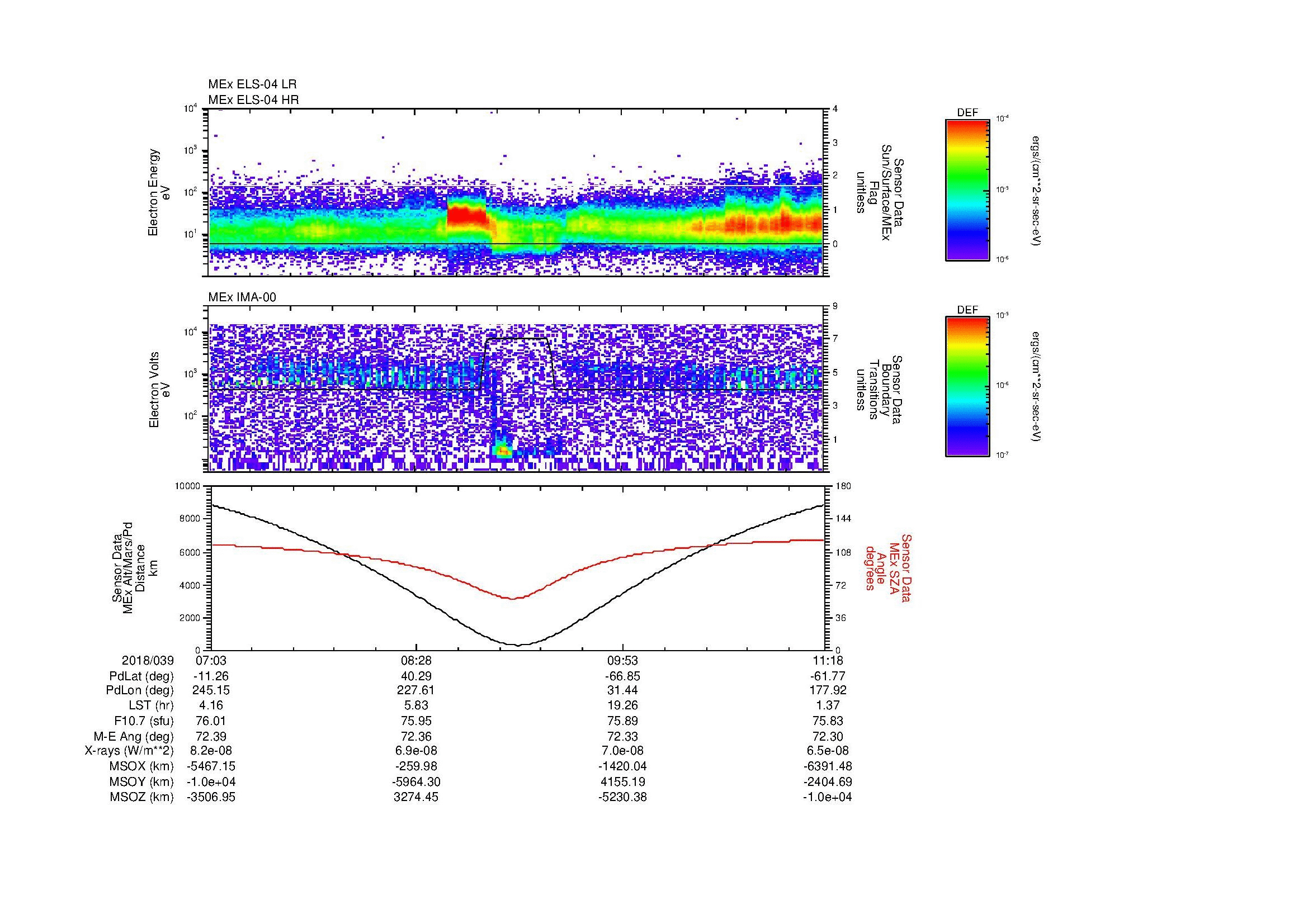Click the 'PdLat (deg)' row label
Image resolution: width=1308 pixels, height=924 pixels.
tap(141, 676)
